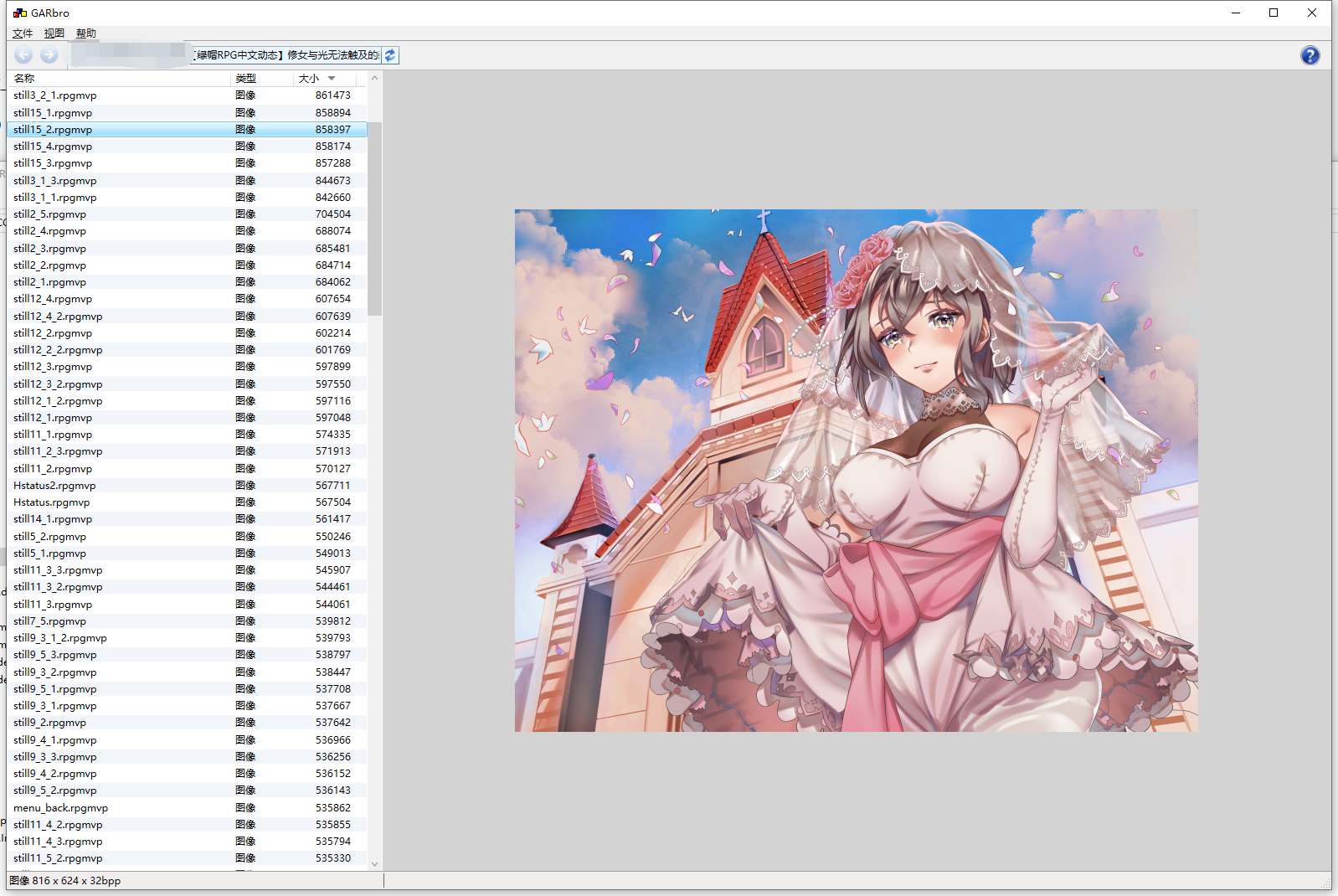Select file still9_3_3.rpgmvp
This screenshot has width=1338, height=896.
(187, 757)
